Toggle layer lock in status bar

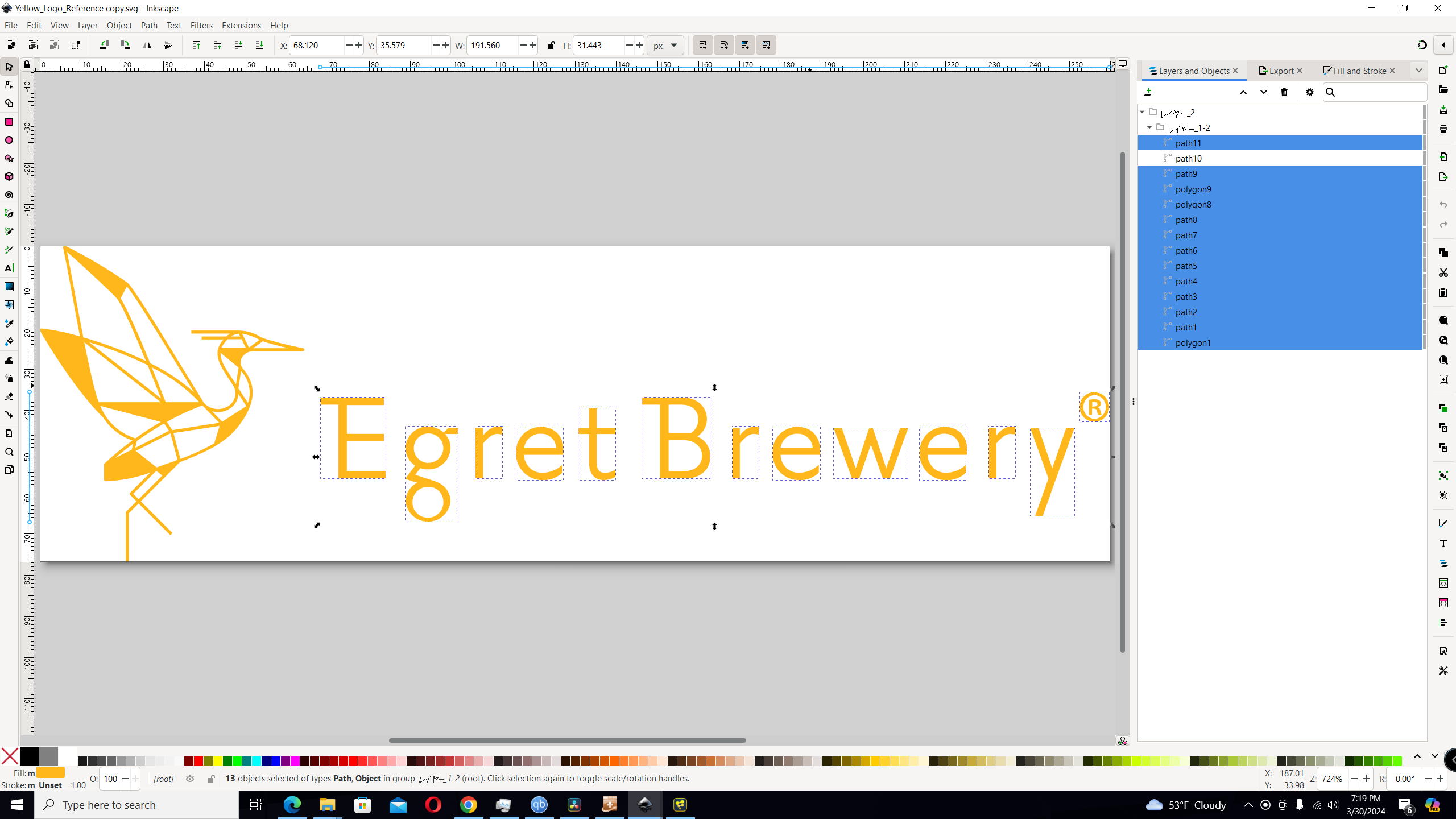pyautogui.click(x=211, y=779)
